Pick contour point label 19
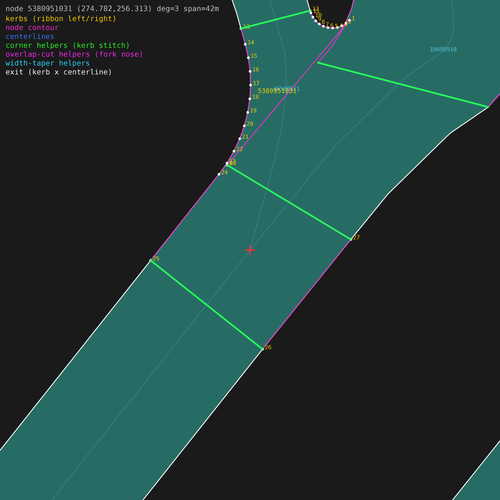Image resolution: width=500 pixels, height=500 pixels. [x=253, y=111]
